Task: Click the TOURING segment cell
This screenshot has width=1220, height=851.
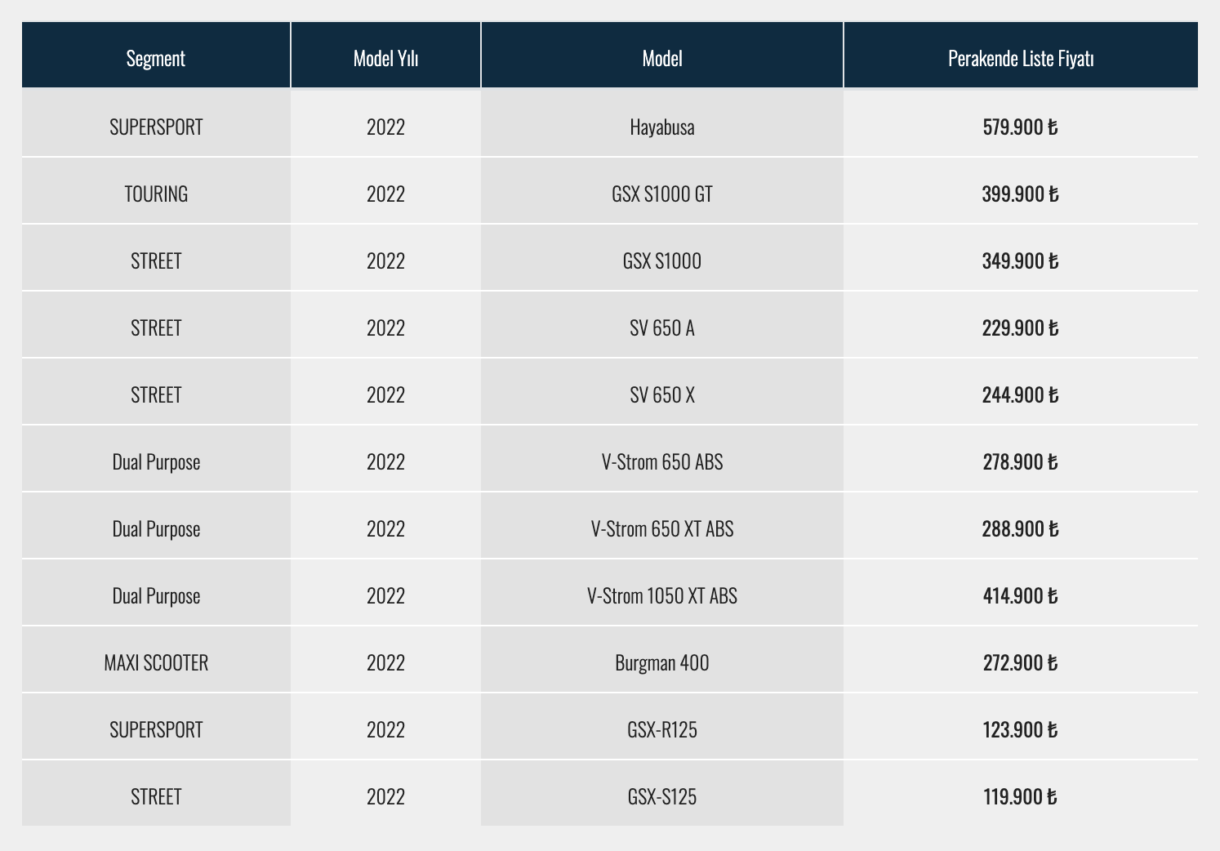Action: [x=156, y=195]
